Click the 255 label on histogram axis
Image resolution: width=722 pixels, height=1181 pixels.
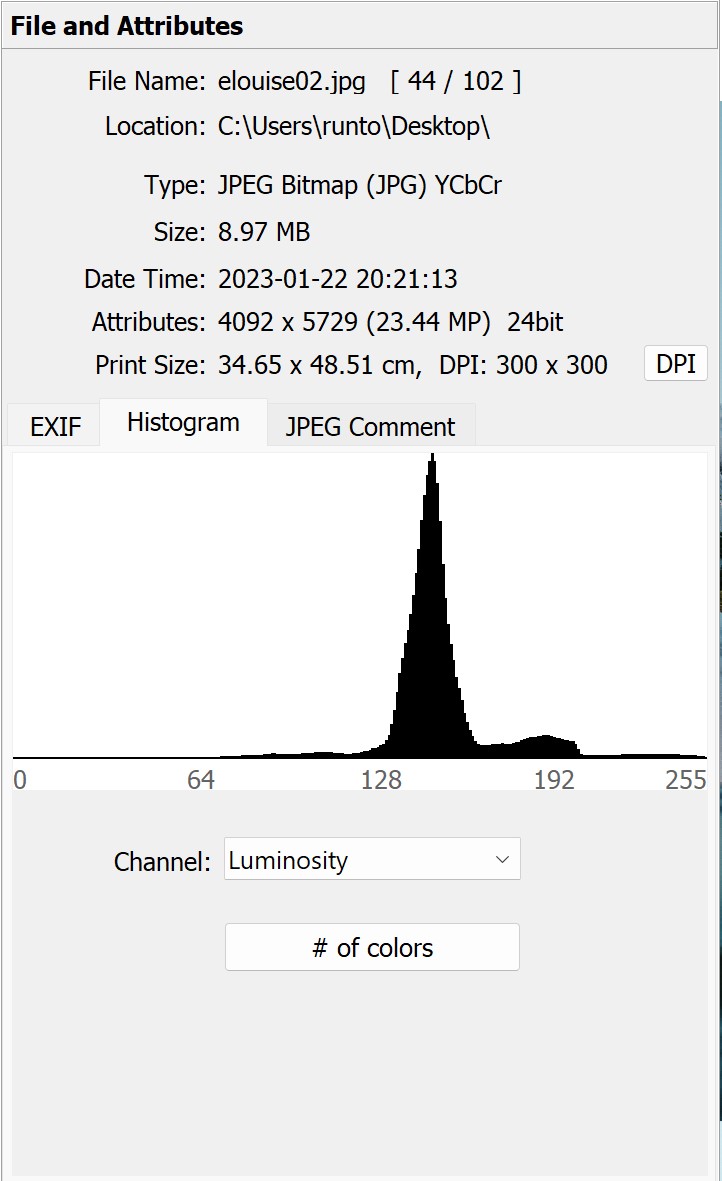(x=686, y=780)
